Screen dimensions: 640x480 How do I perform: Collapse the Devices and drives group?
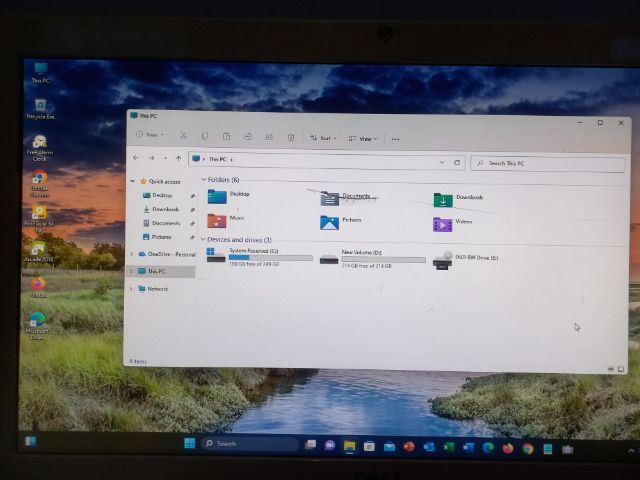tap(203, 239)
